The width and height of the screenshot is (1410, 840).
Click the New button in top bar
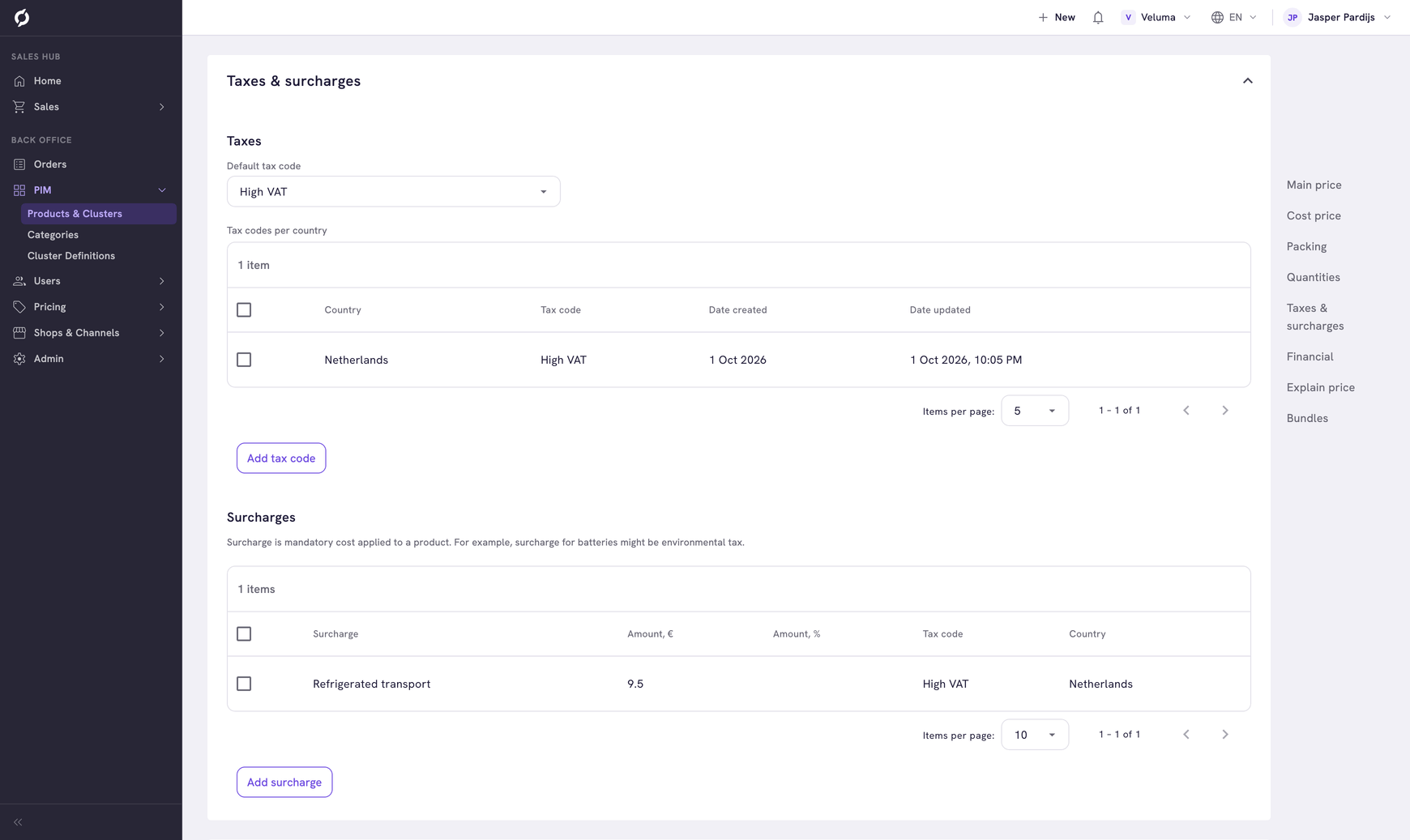click(x=1057, y=17)
